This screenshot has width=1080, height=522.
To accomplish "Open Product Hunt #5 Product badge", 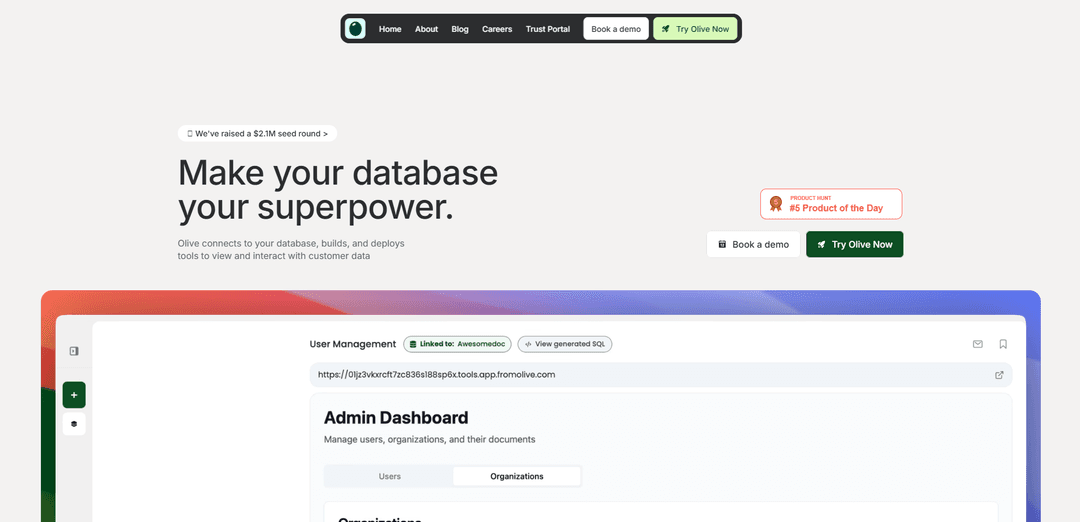I will [831, 204].
